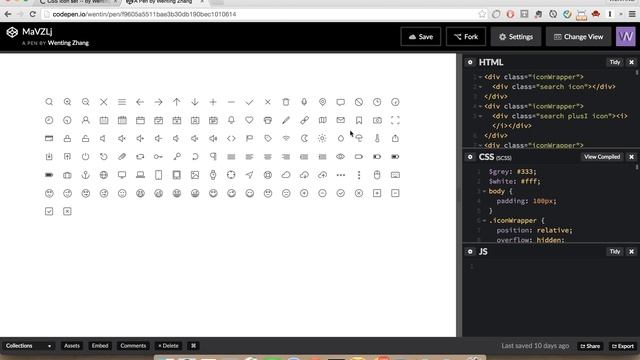Click the Delete button in footer
640x360 pixels.
click(x=169, y=346)
